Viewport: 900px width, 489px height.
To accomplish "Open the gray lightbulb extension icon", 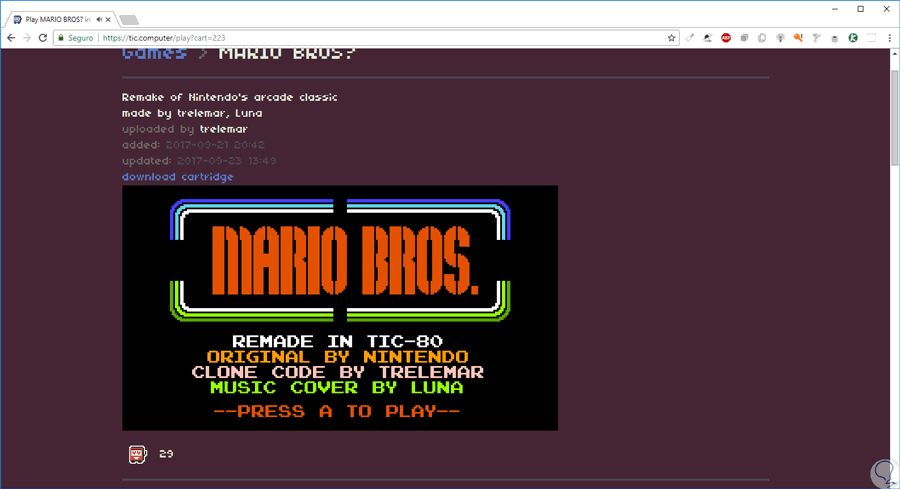I will pos(780,38).
